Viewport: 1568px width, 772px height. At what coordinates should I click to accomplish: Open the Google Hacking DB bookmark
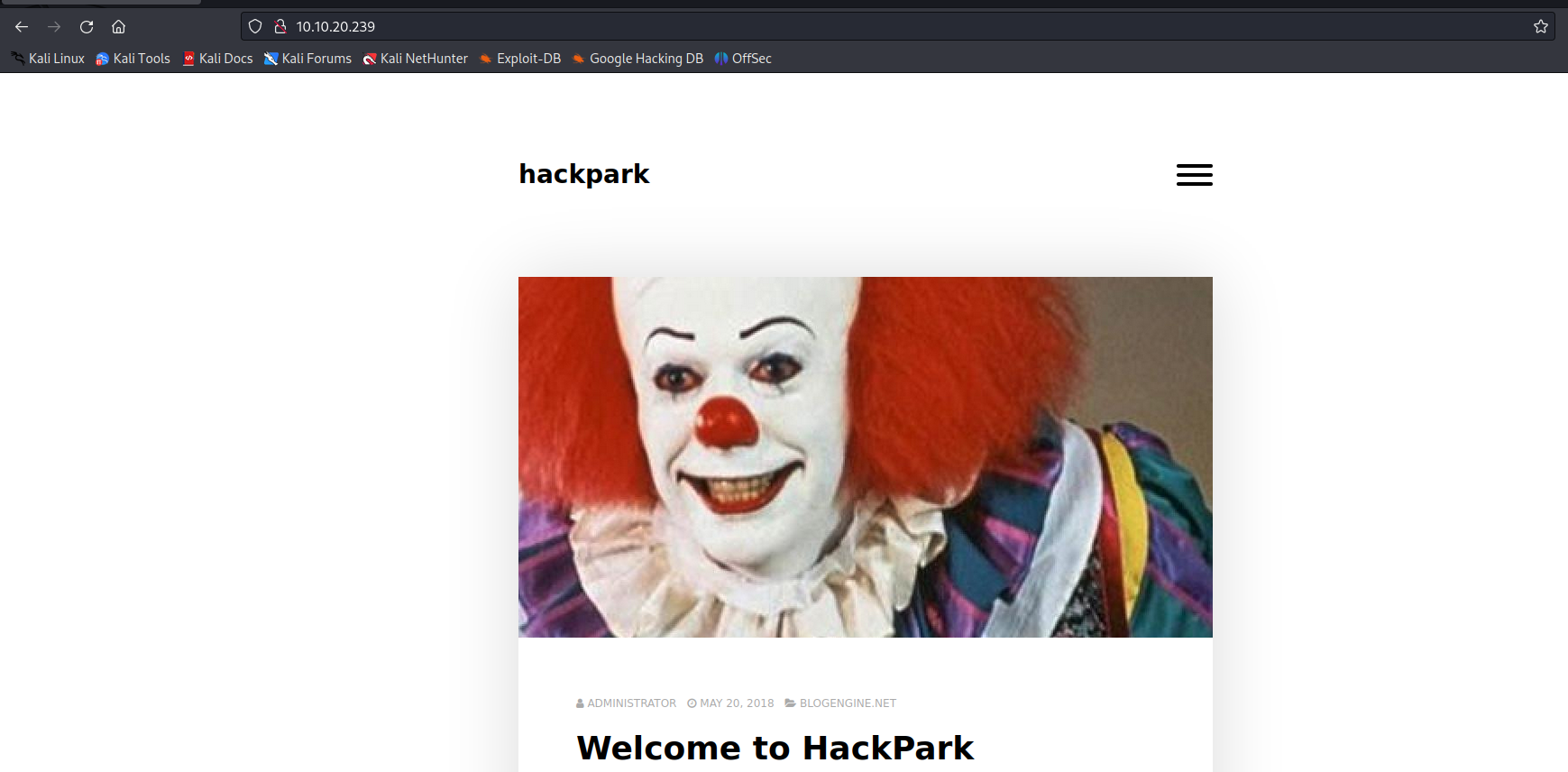coord(637,59)
